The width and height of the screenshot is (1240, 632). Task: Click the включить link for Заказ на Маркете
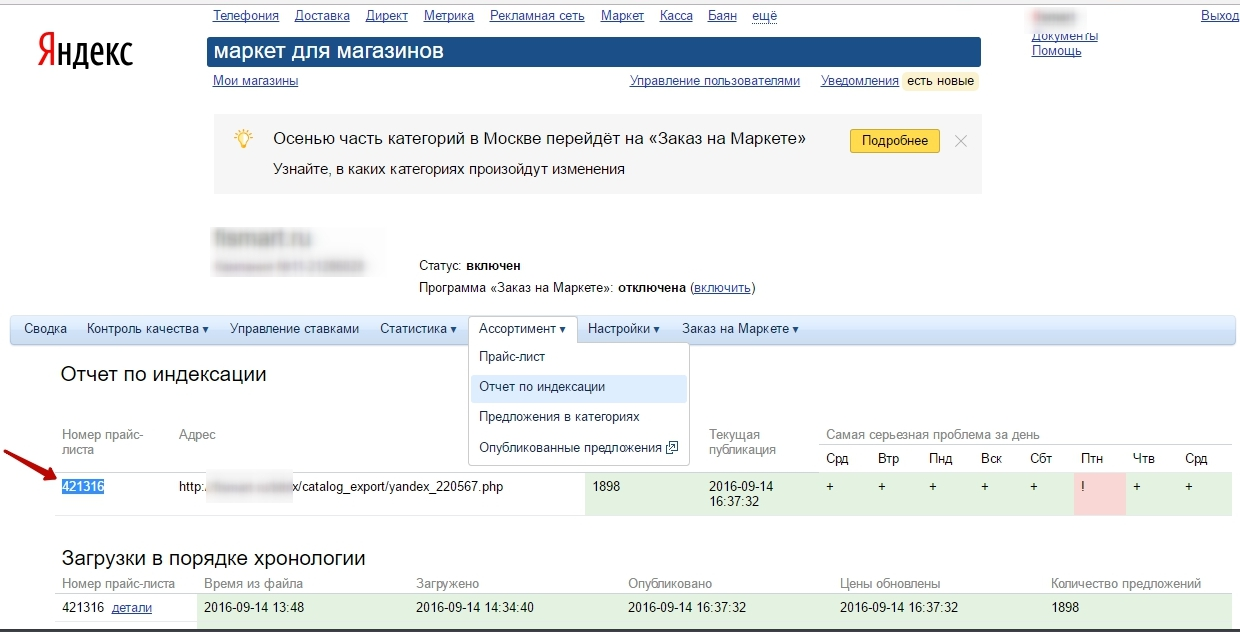(722, 288)
